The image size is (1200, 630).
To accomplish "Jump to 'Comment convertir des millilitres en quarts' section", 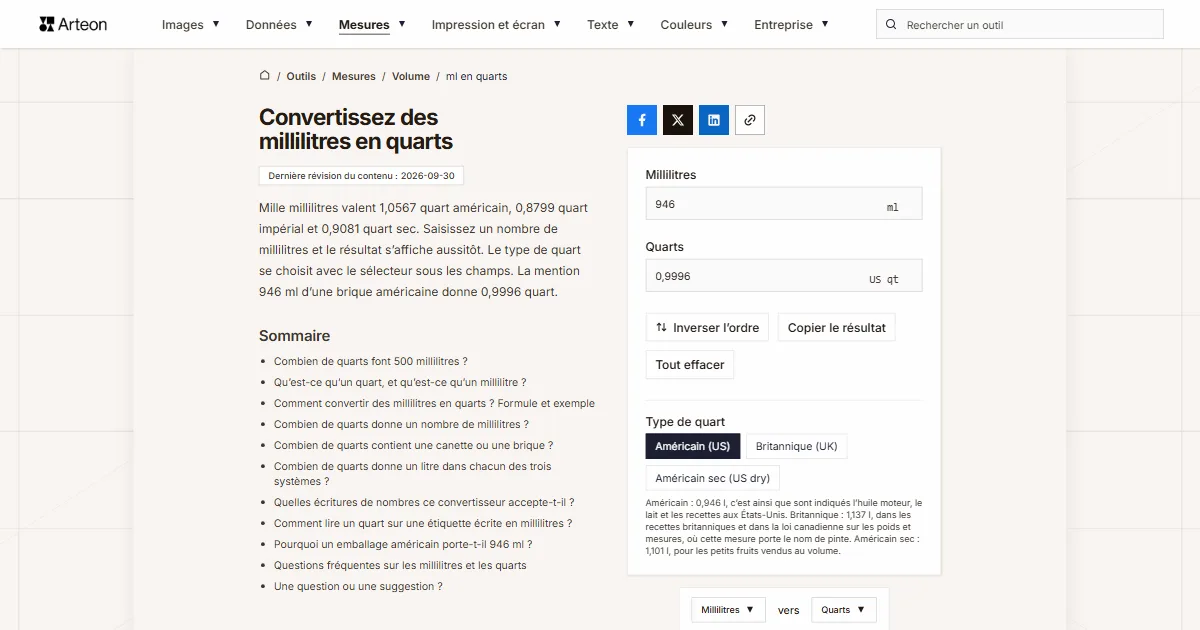I will [x=434, y=403].
